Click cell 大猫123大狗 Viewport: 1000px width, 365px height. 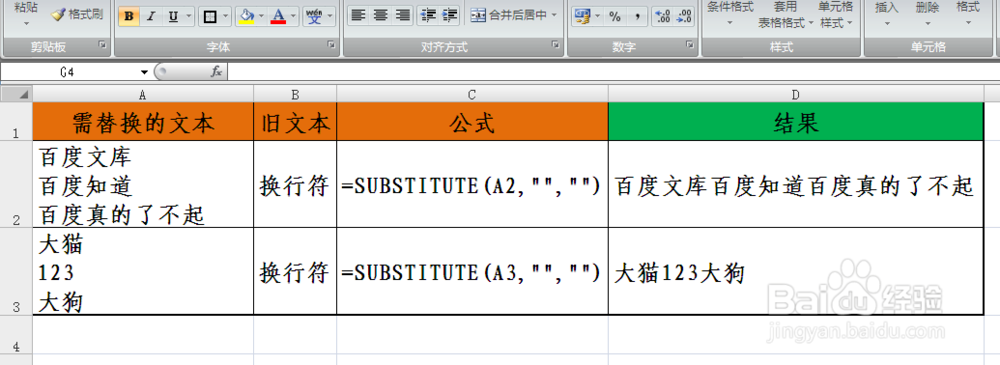pyautogui.click(x=796, y=271)
